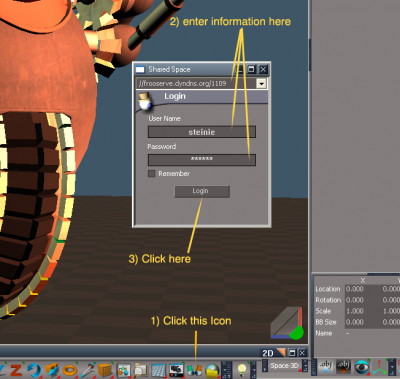Click the orange triangle beside 2D label
400x379 pixels.
(281, 352)
